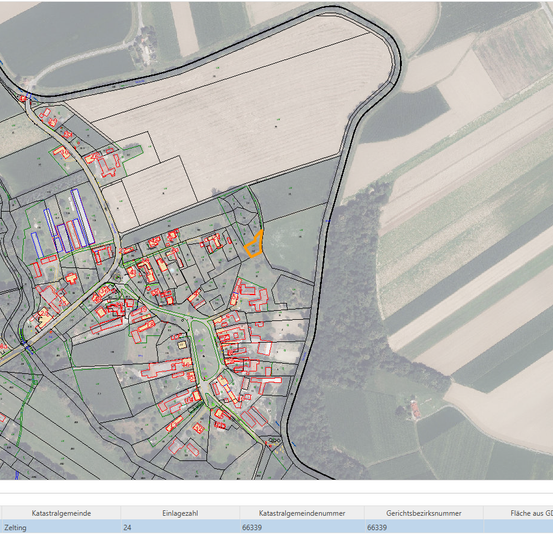Viewport: 553px width, 553px height.
Task: Select the Einlagezahl cell with value 24
Action: (x=180, y=527)
